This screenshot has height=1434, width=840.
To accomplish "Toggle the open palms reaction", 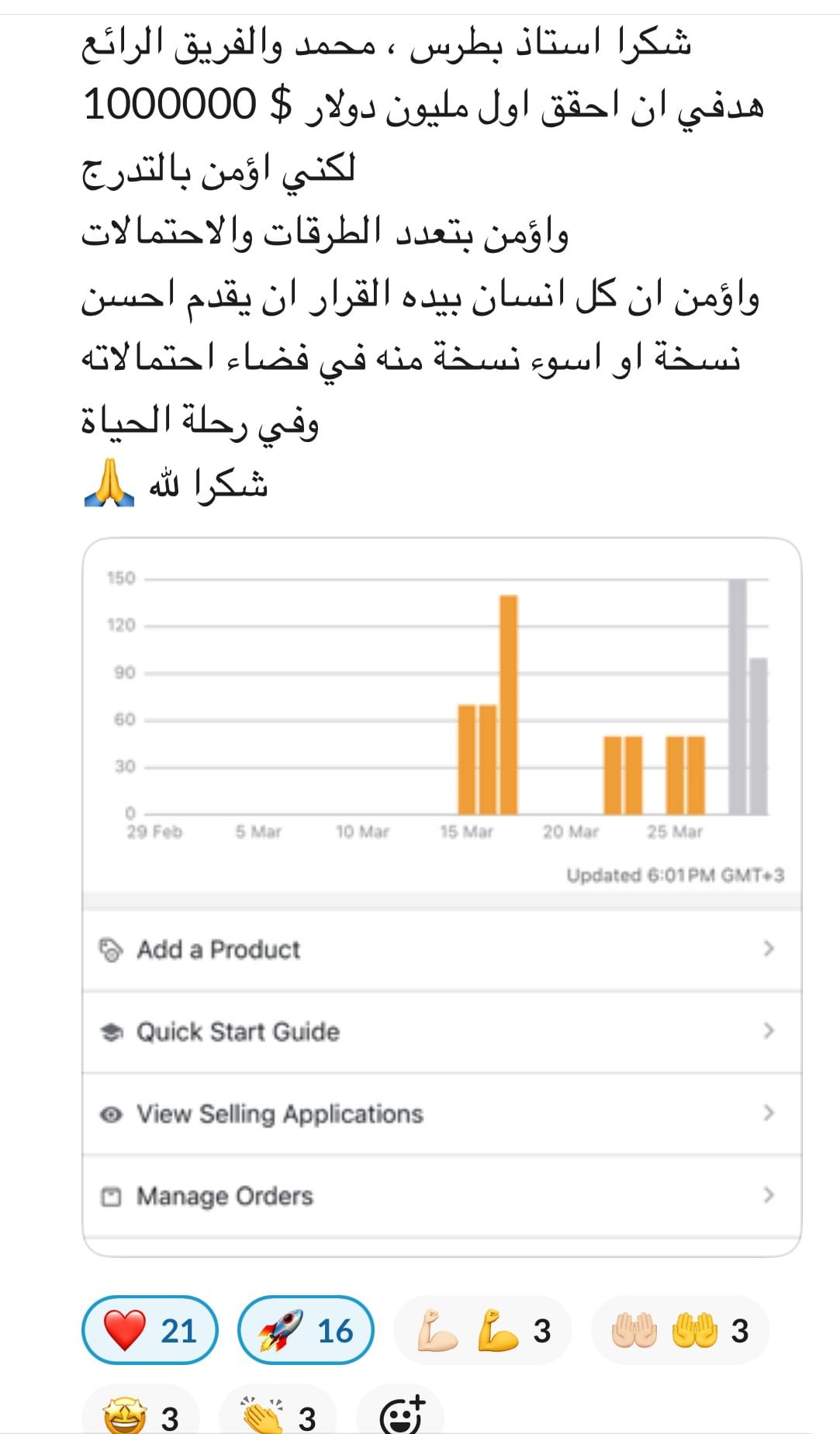I will pyautogui.click(x=679, y=1330).
